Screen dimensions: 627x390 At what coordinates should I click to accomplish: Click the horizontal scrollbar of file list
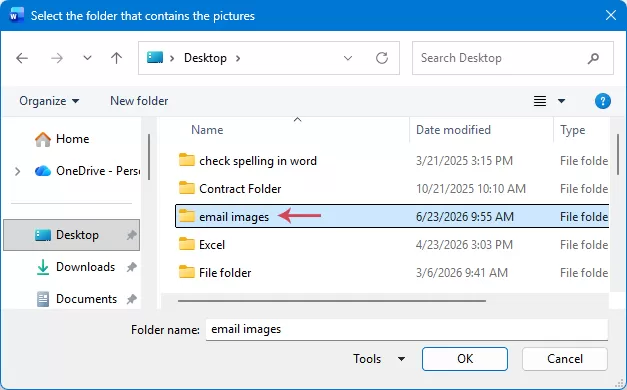[x=332, y=301]
